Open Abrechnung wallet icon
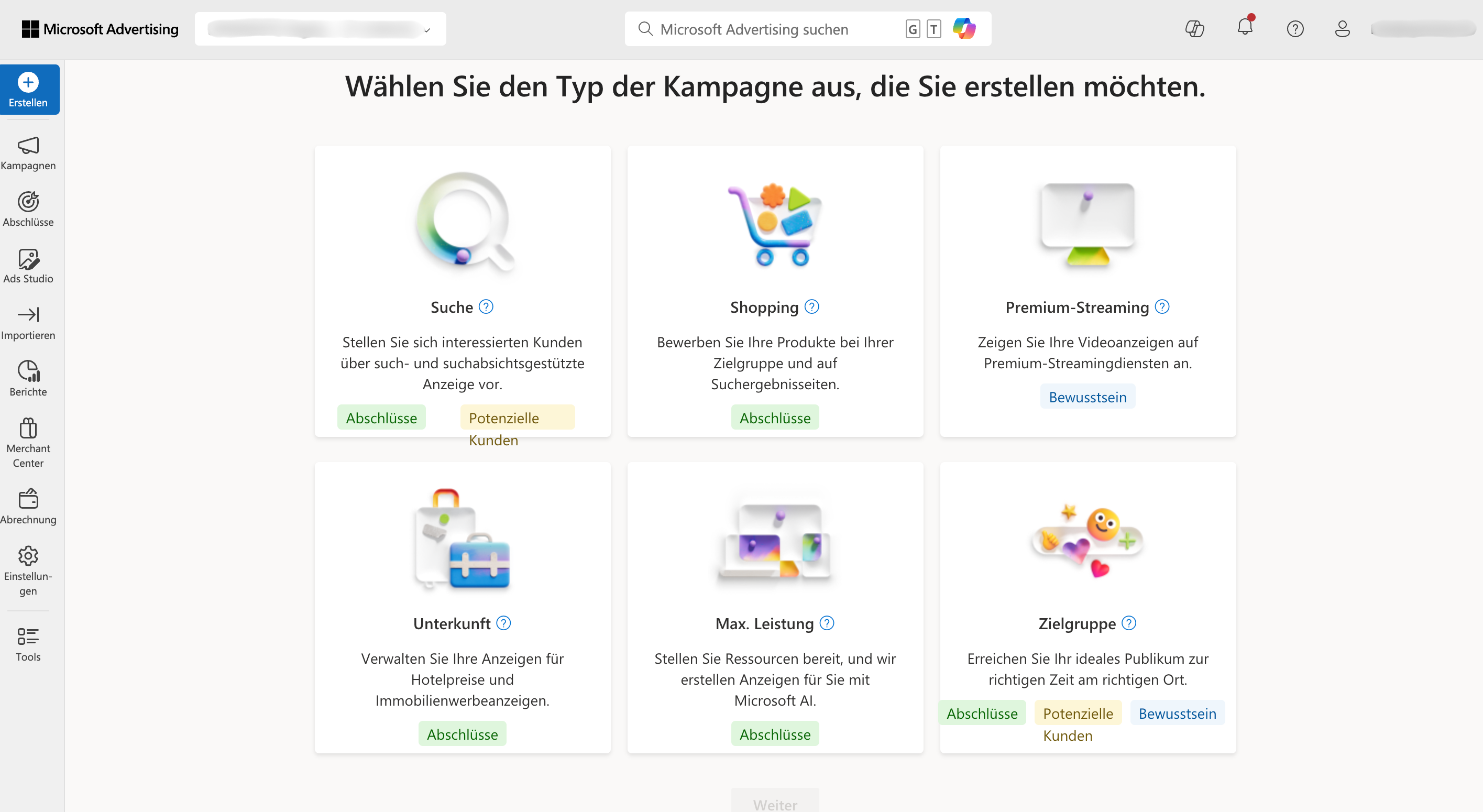Image resolution: width=1483 pixels, height=812 pixels. point(28,499)
